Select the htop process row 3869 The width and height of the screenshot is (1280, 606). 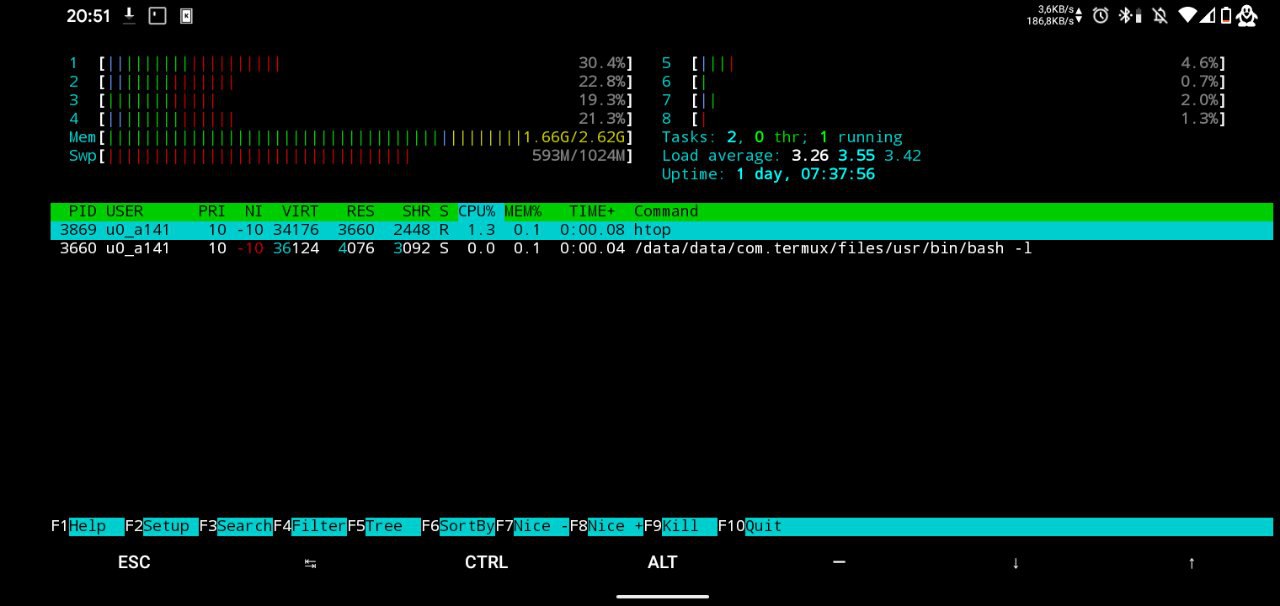661,230
